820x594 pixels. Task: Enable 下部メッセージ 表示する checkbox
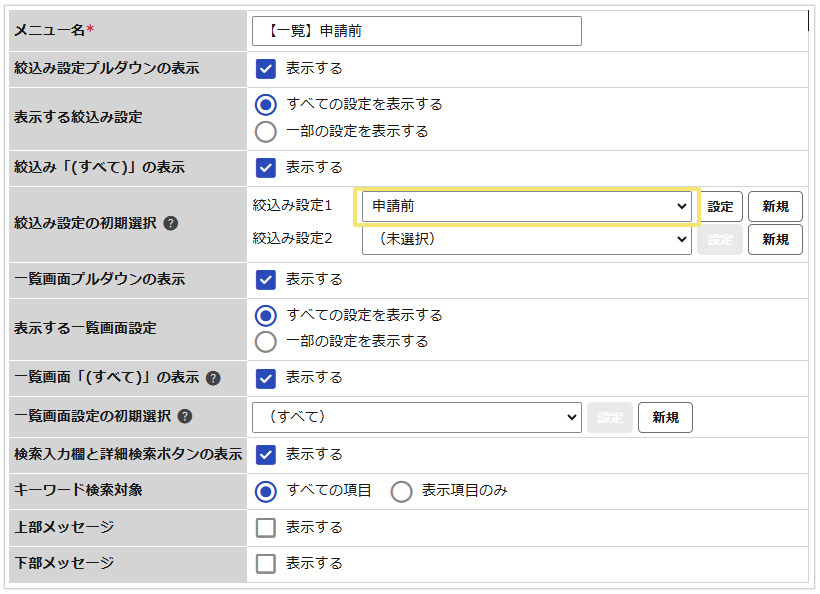pyautogui.click(x=266, y=564)
